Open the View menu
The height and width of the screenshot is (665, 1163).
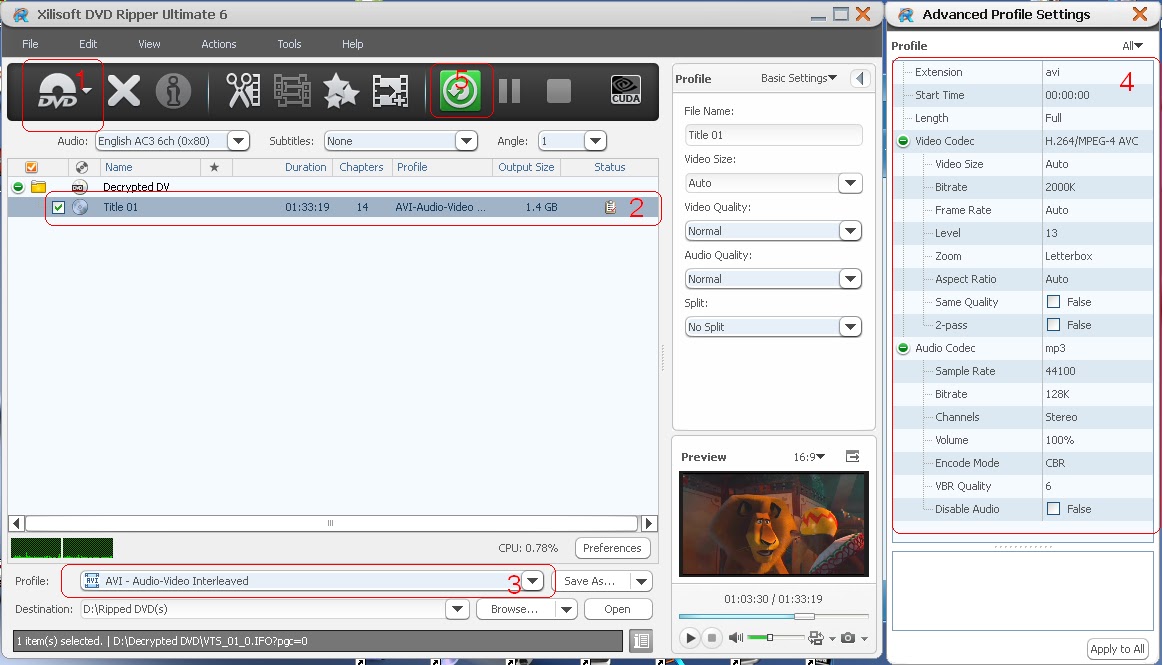click(149, 44)
